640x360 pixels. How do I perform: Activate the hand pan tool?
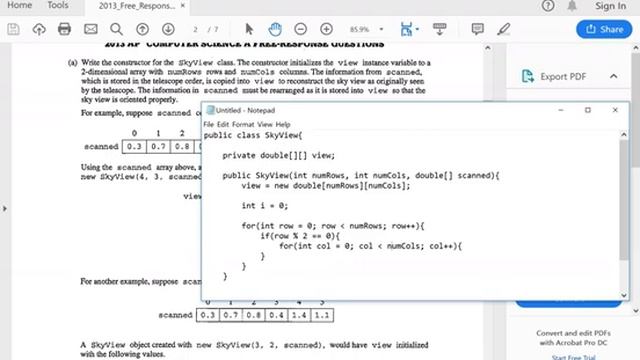(275, 29)
